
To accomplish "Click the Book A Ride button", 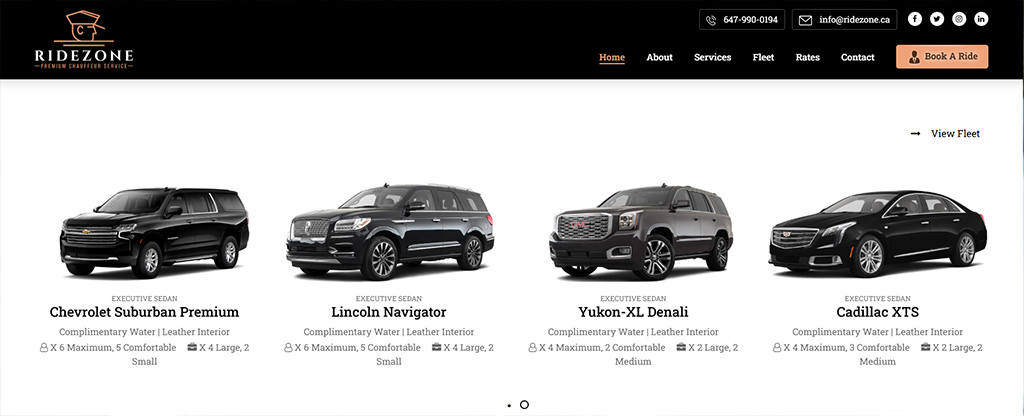I will pyautogui.click(x=942, y=56).
